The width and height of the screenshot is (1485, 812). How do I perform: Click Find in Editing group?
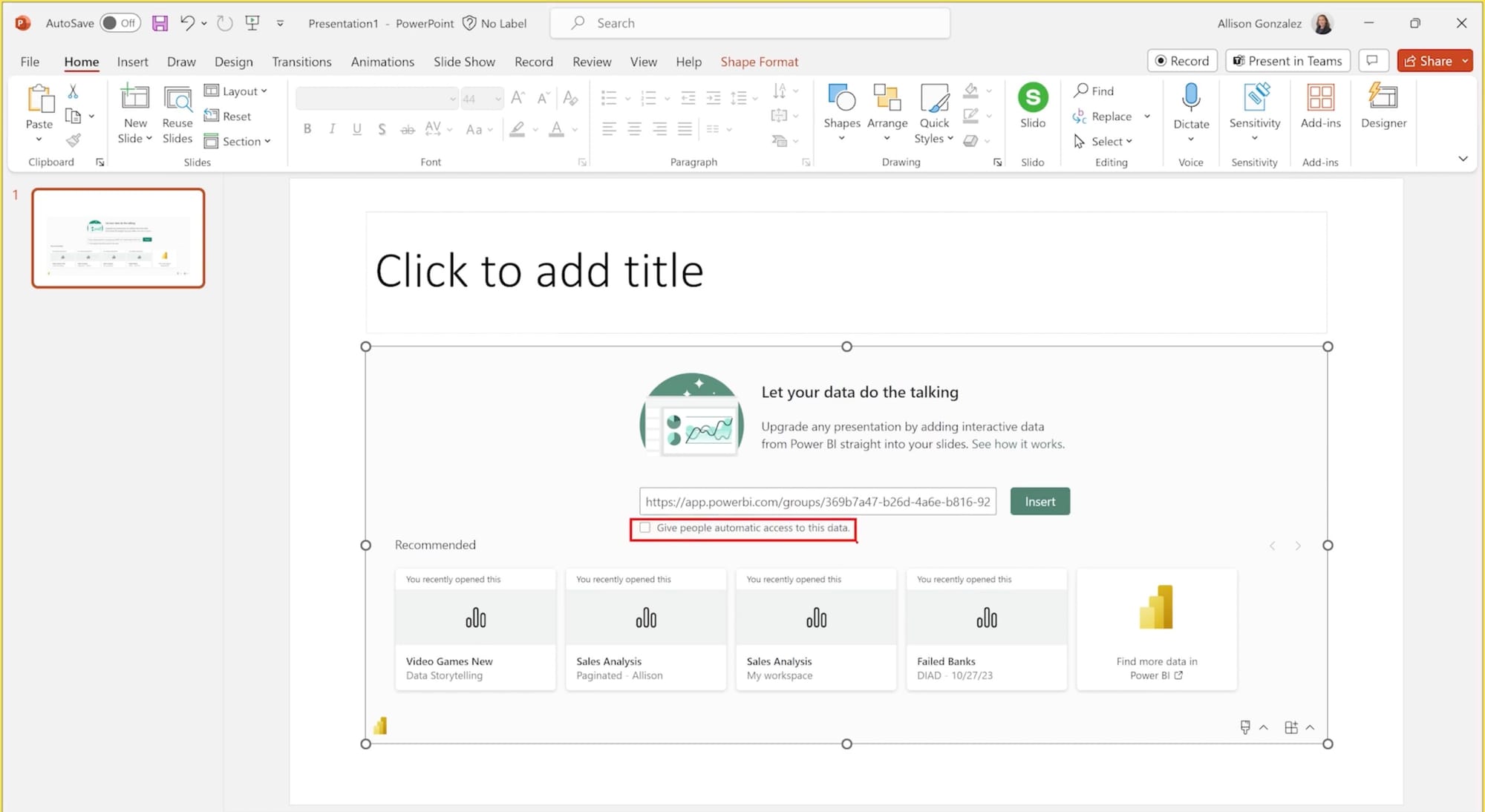point(1094,91)
